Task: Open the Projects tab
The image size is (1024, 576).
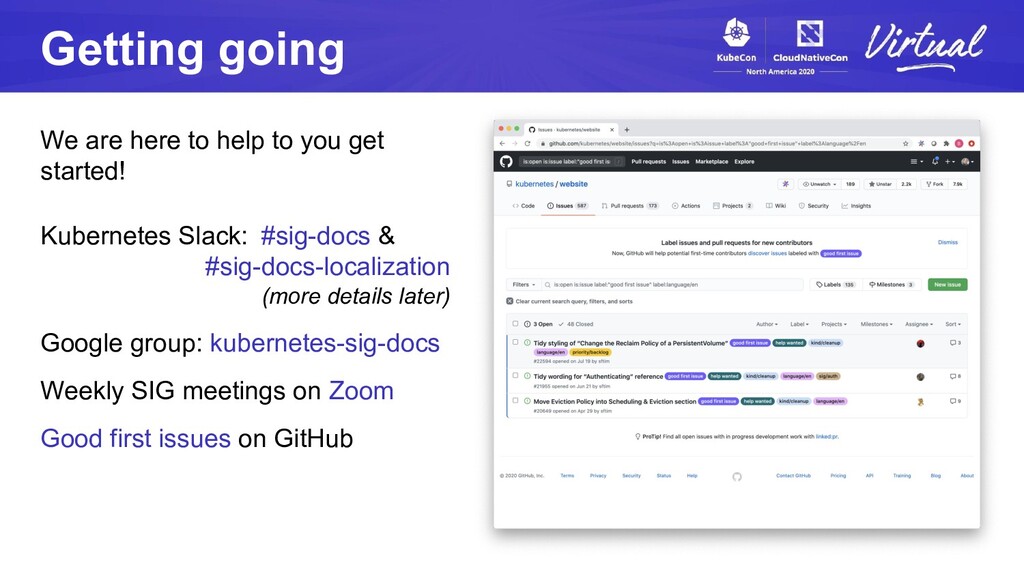Action: click(x=733, y=206)
